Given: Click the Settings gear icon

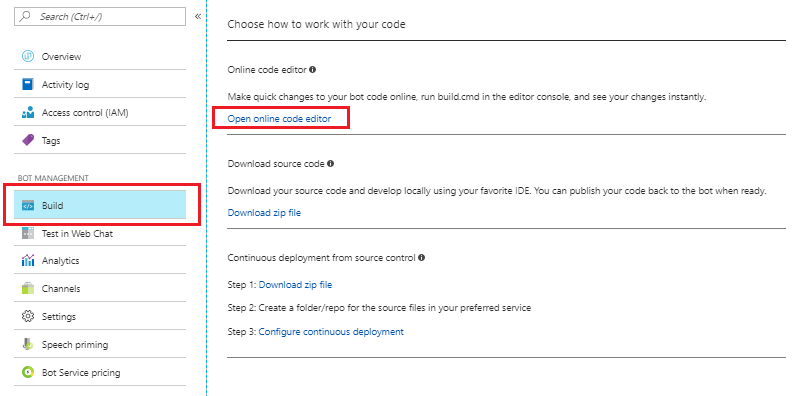Looking at the screenshot, I should 27,316.
